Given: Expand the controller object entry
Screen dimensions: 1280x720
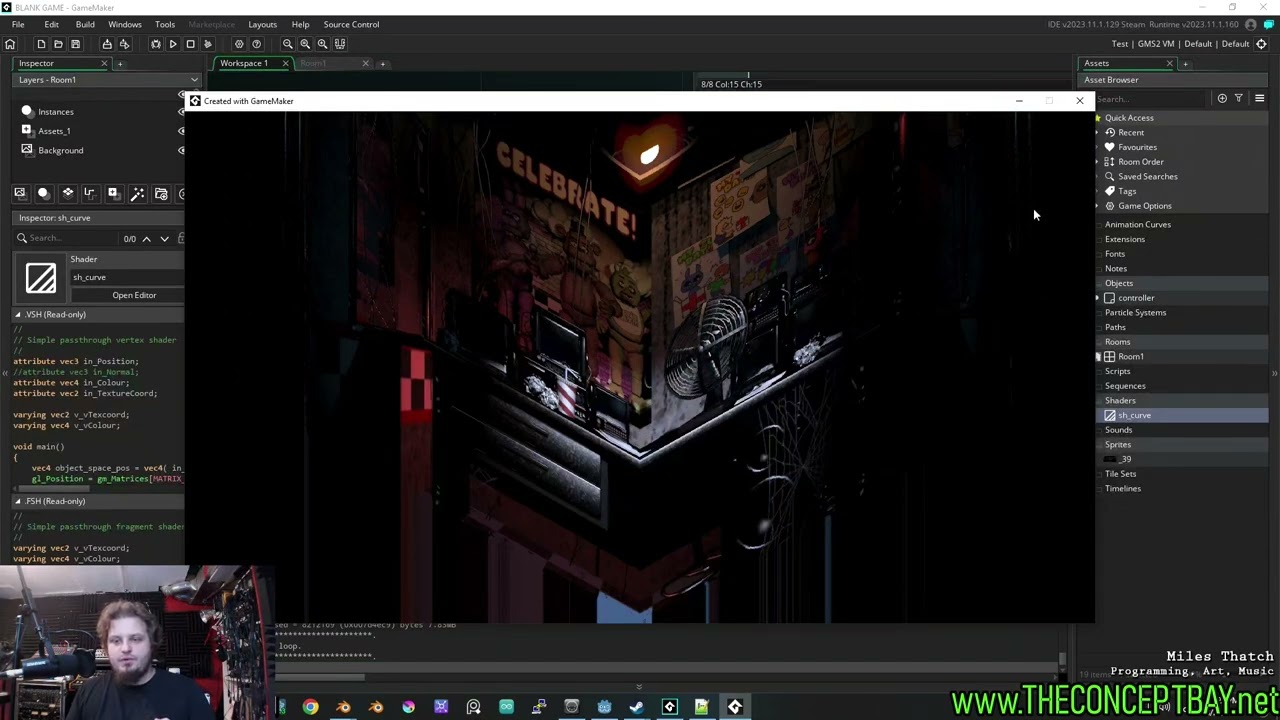Looking at the screenshot, I should pos(1098,298).
